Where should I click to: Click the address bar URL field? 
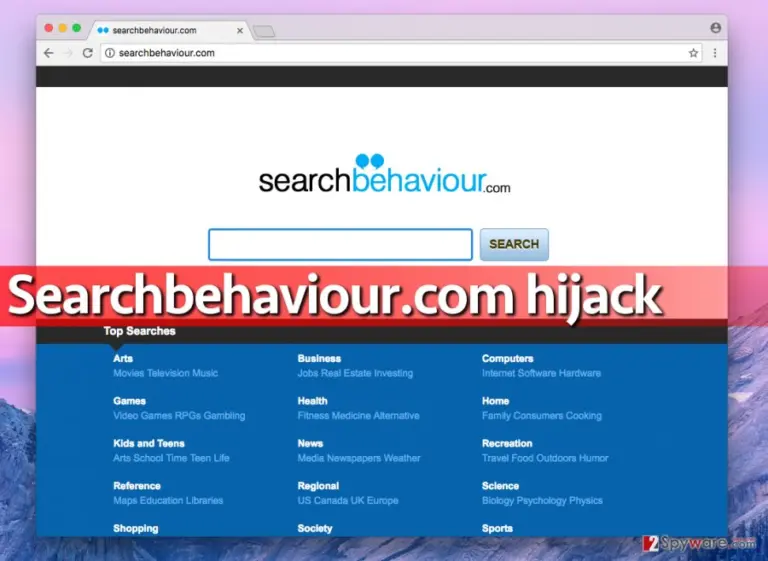pyautogui.click(x=401, y=53)
